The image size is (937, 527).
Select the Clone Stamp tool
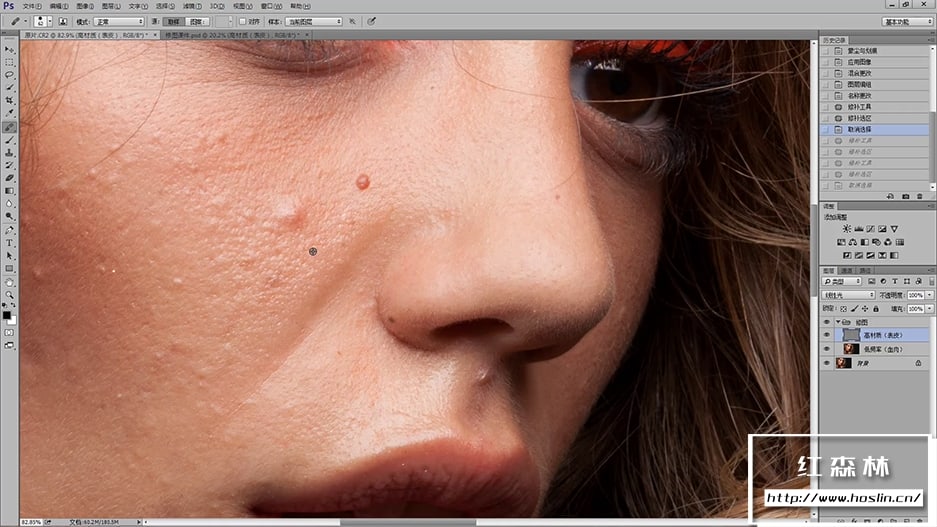pyautogui.click(x=9, y=153)
